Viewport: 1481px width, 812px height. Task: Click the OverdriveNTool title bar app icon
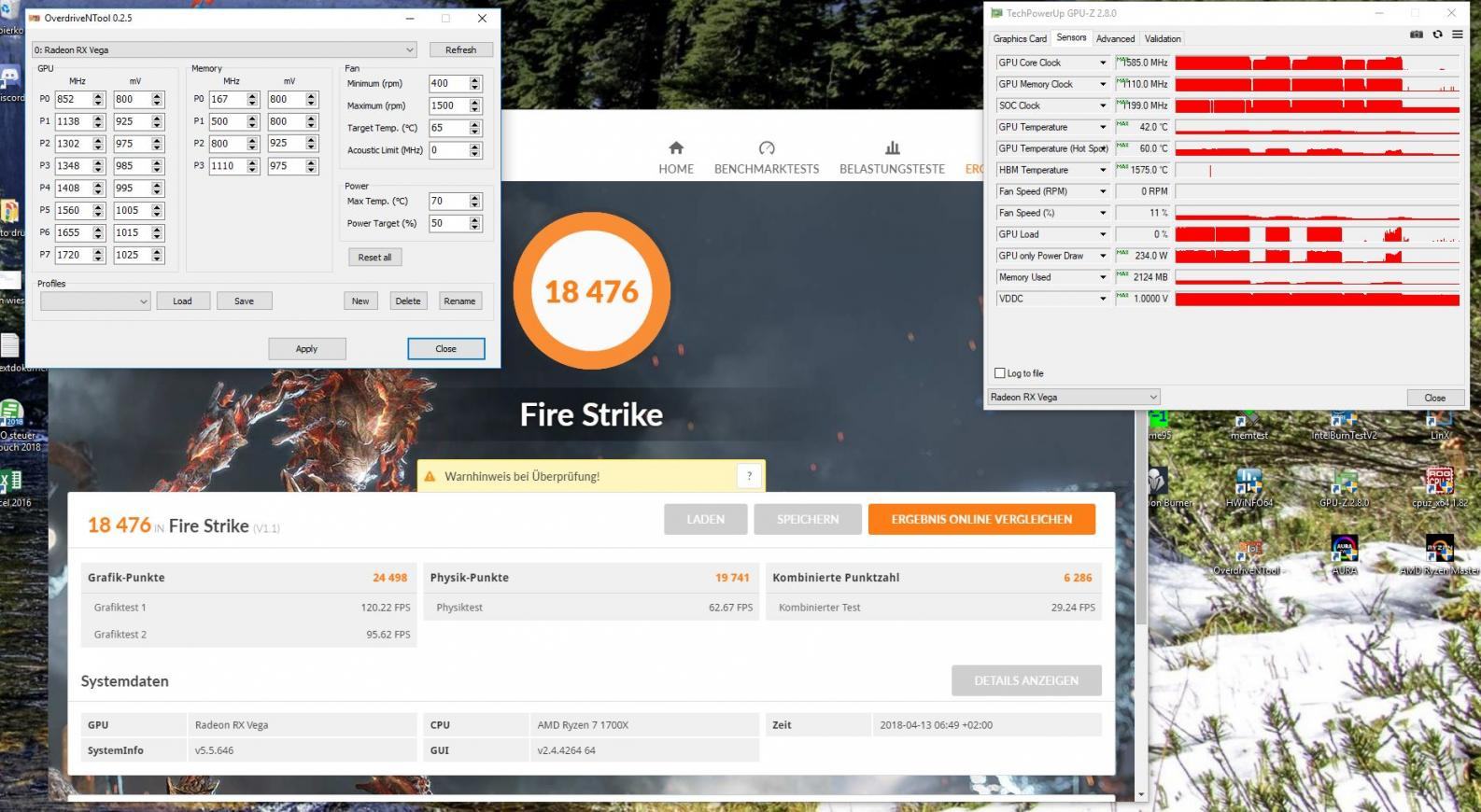point(35,18)
